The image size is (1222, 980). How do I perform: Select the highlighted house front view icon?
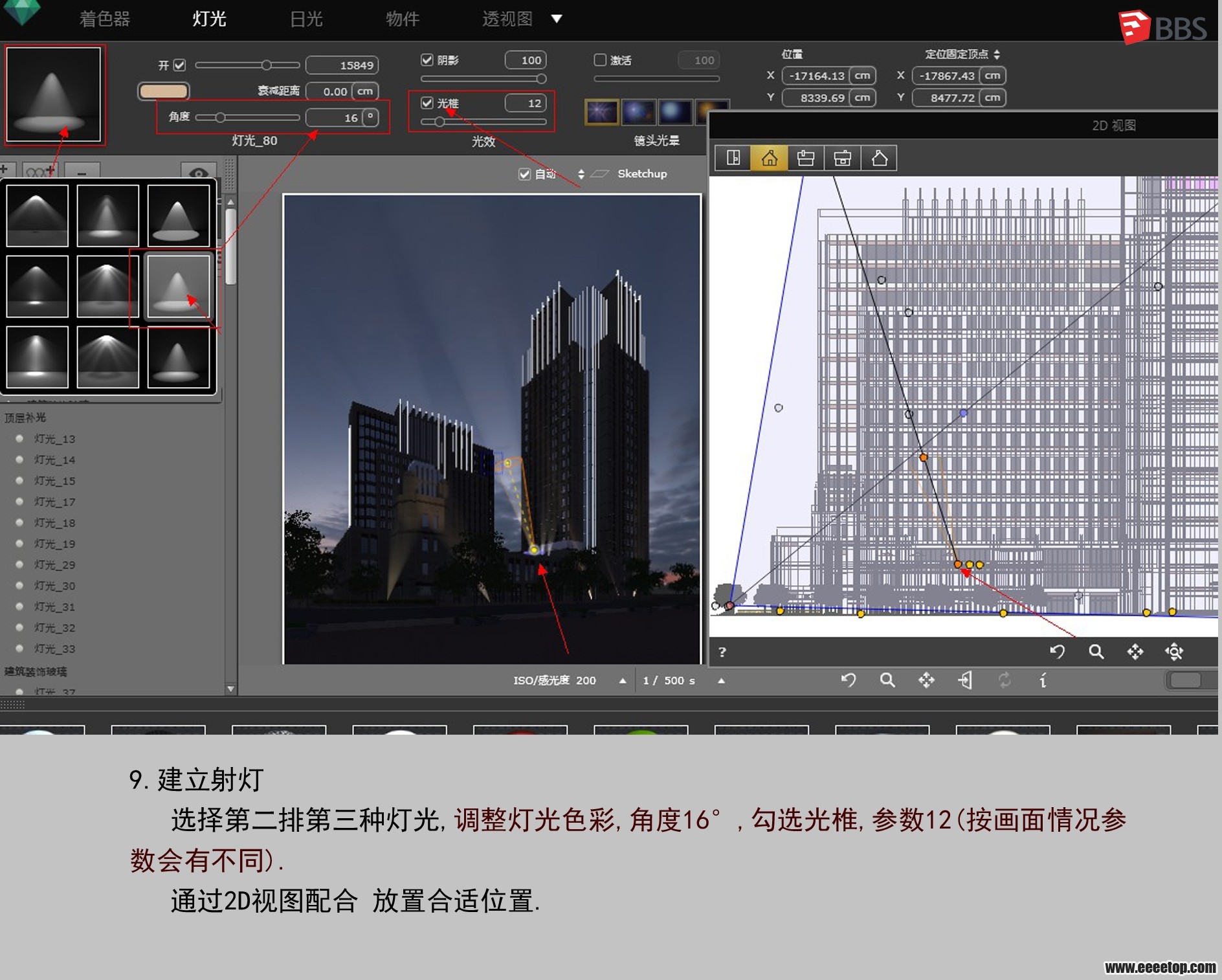769,158
